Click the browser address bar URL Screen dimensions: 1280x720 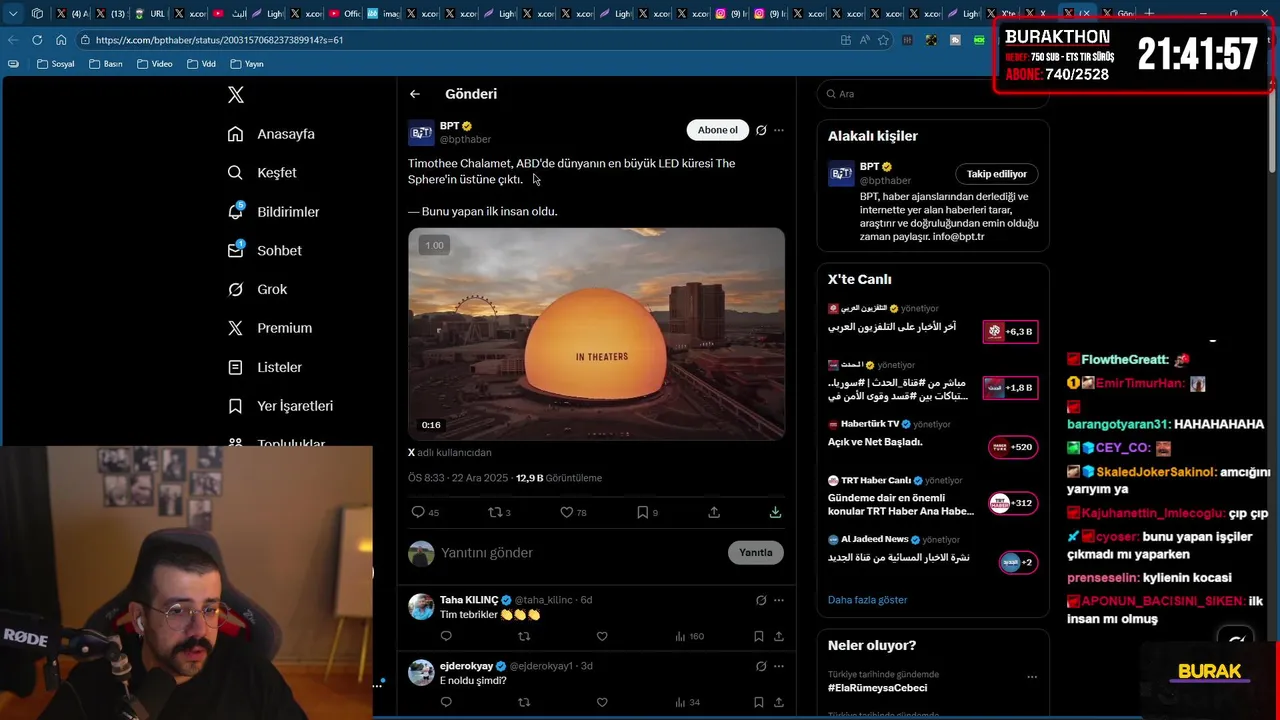[x=219, y=40]
